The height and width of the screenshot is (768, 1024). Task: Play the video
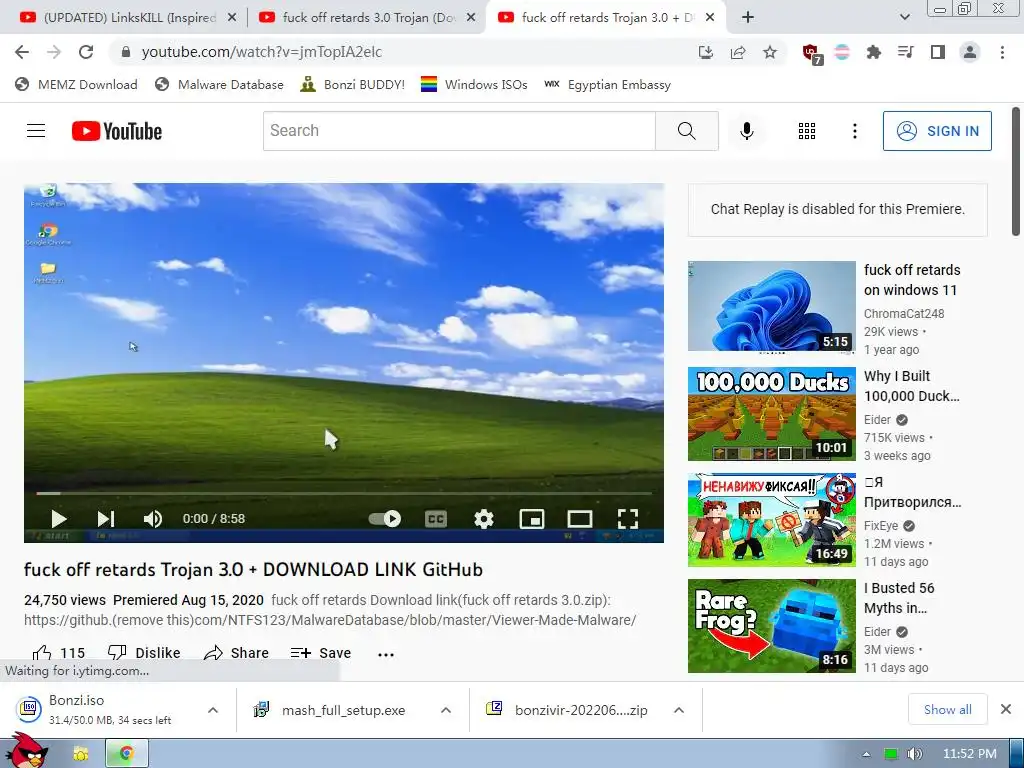pyautogui.click(x=59, y=519)
